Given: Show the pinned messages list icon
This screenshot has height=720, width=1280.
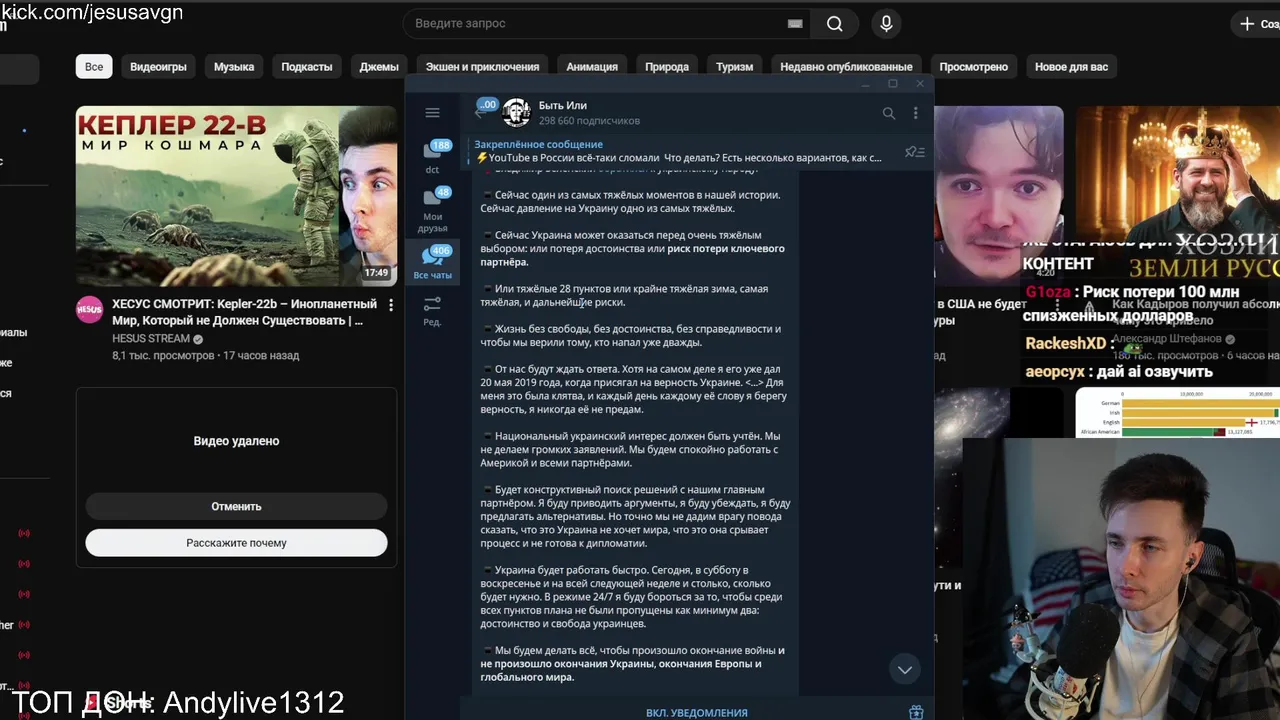Looking at the screenshot, I should pos(914,152).
